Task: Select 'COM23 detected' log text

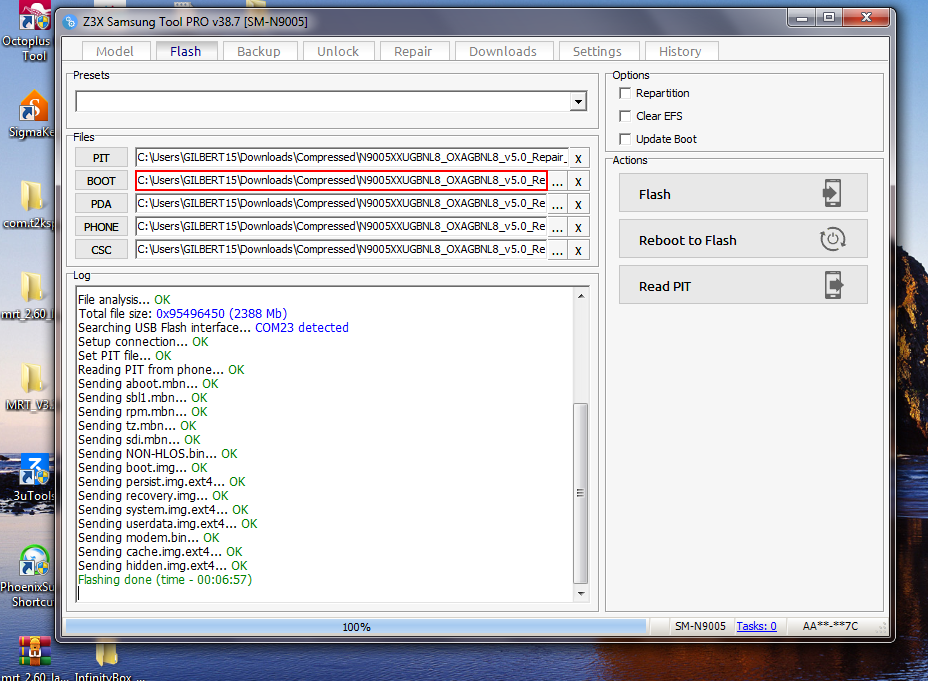Action: [x=302, y=328]
